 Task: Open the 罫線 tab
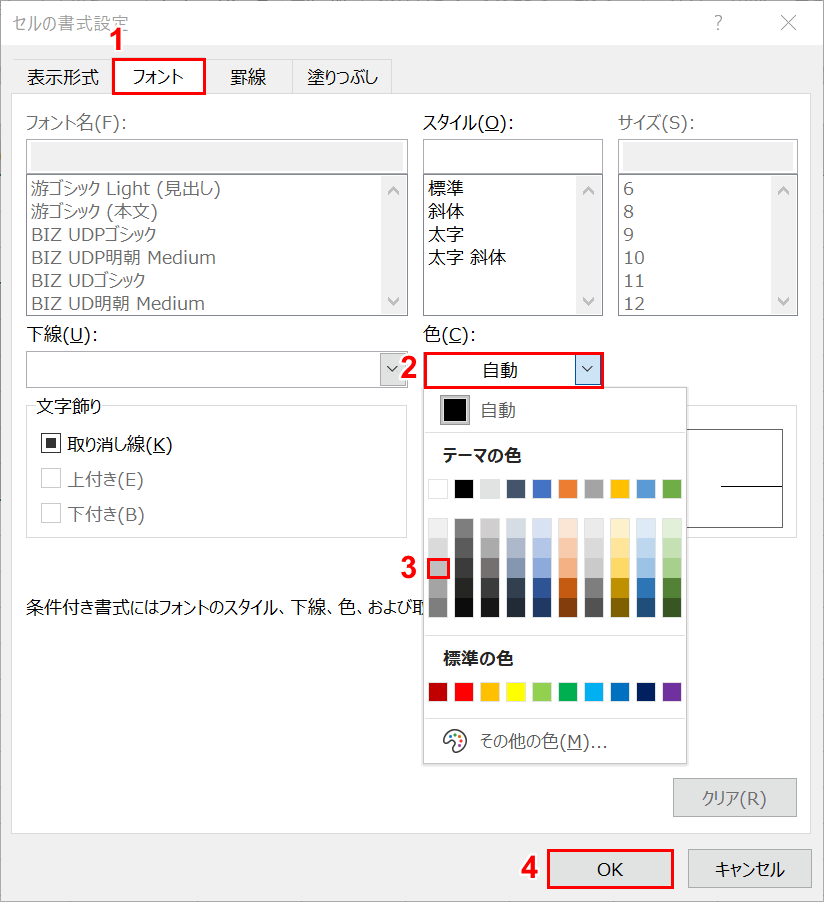pyautogui.click(x=248, y=77)
